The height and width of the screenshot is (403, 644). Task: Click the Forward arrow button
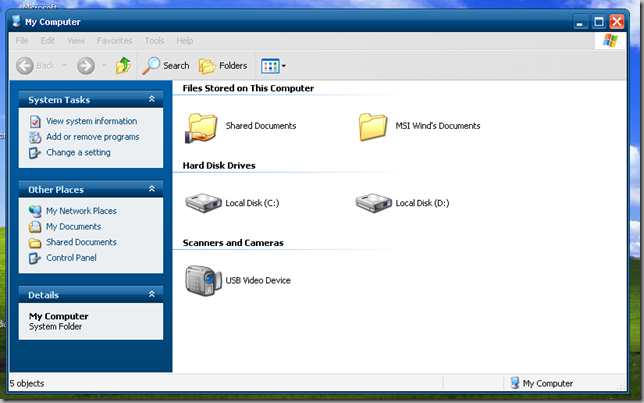coord(86,66)
